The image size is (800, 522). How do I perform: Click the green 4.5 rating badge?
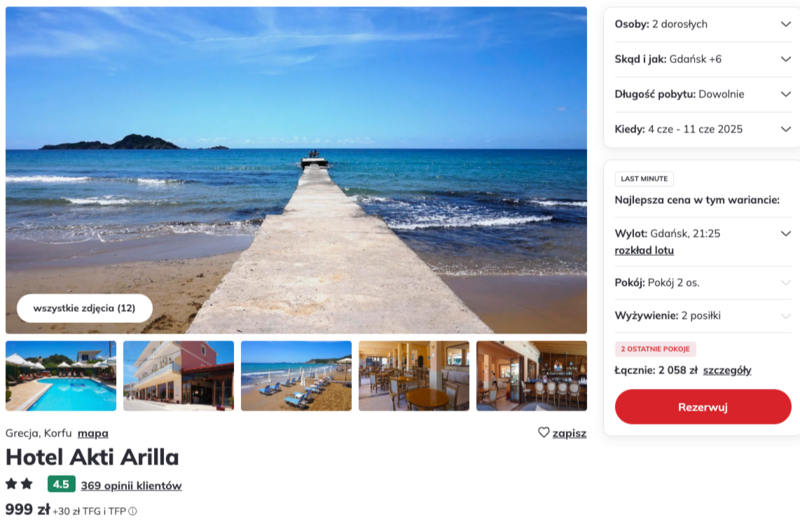[61, 484]
